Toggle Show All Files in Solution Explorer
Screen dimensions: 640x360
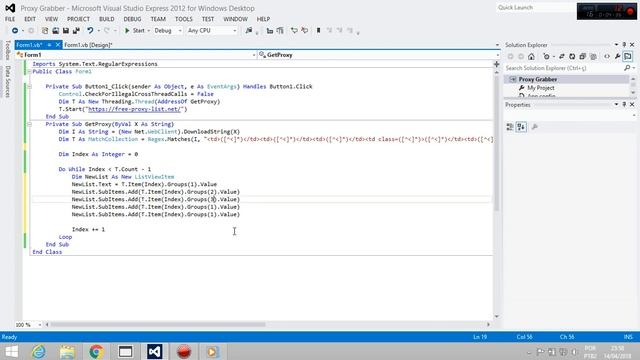(593, 57)
